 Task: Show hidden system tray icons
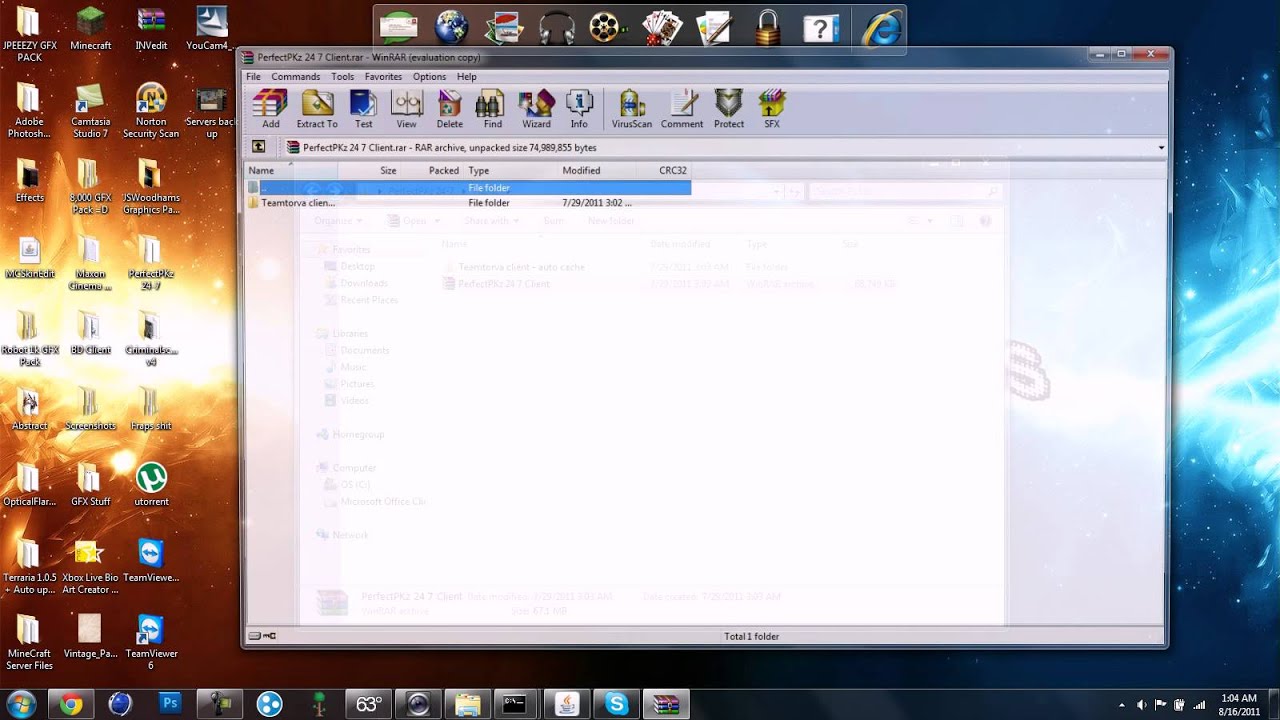(1122, 705)
